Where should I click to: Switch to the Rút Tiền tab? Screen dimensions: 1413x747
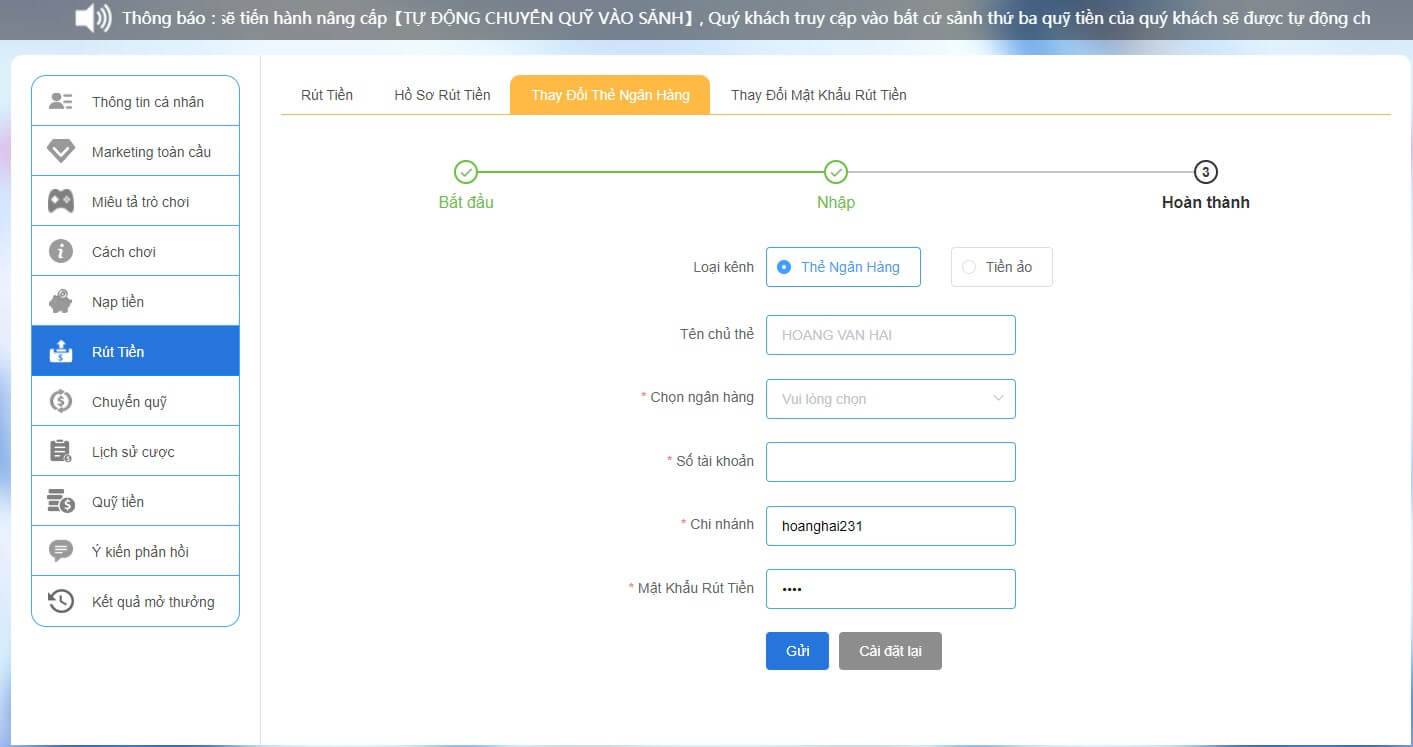coord(327,95)
